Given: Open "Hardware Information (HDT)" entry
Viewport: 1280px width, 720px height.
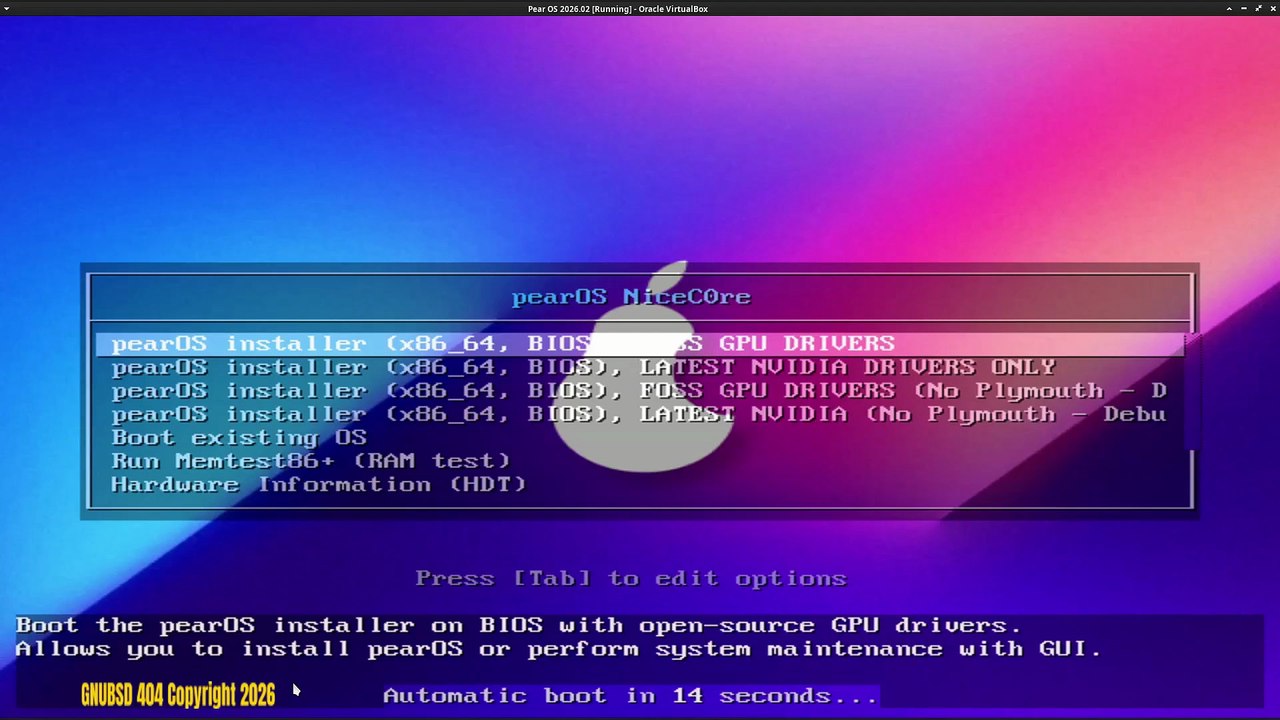Looking at the screenshot, I should [x=640, y=485].
